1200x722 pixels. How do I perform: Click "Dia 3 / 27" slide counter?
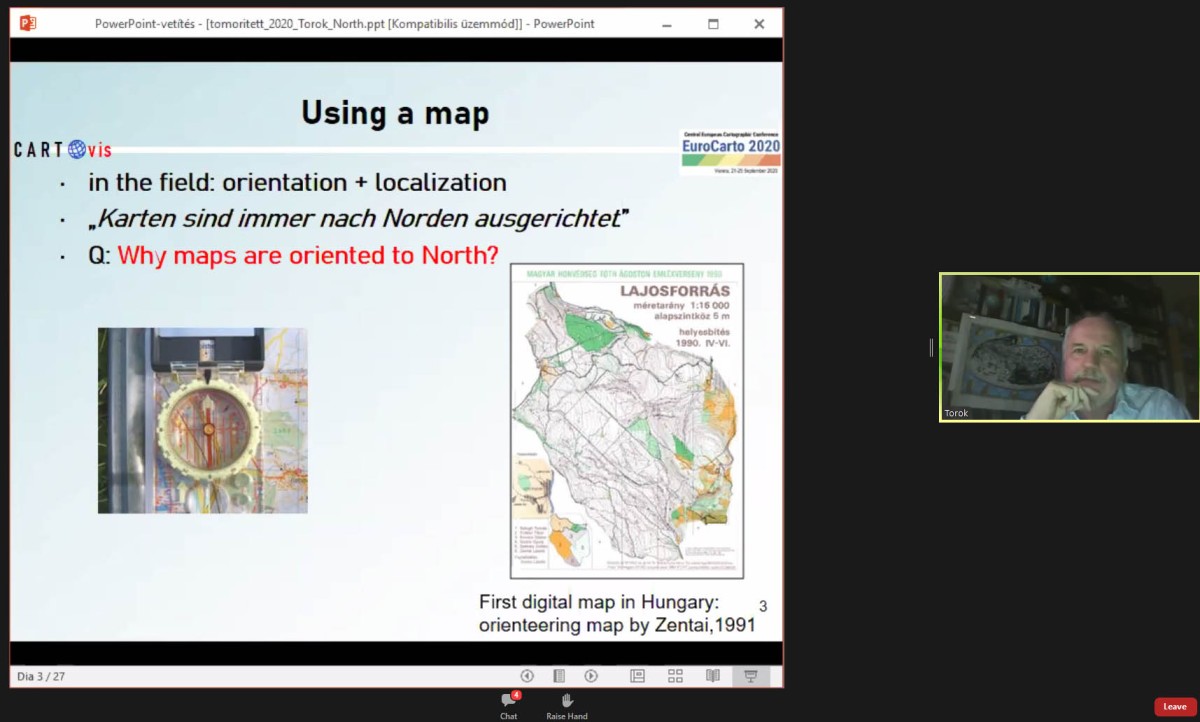[41, 677]
